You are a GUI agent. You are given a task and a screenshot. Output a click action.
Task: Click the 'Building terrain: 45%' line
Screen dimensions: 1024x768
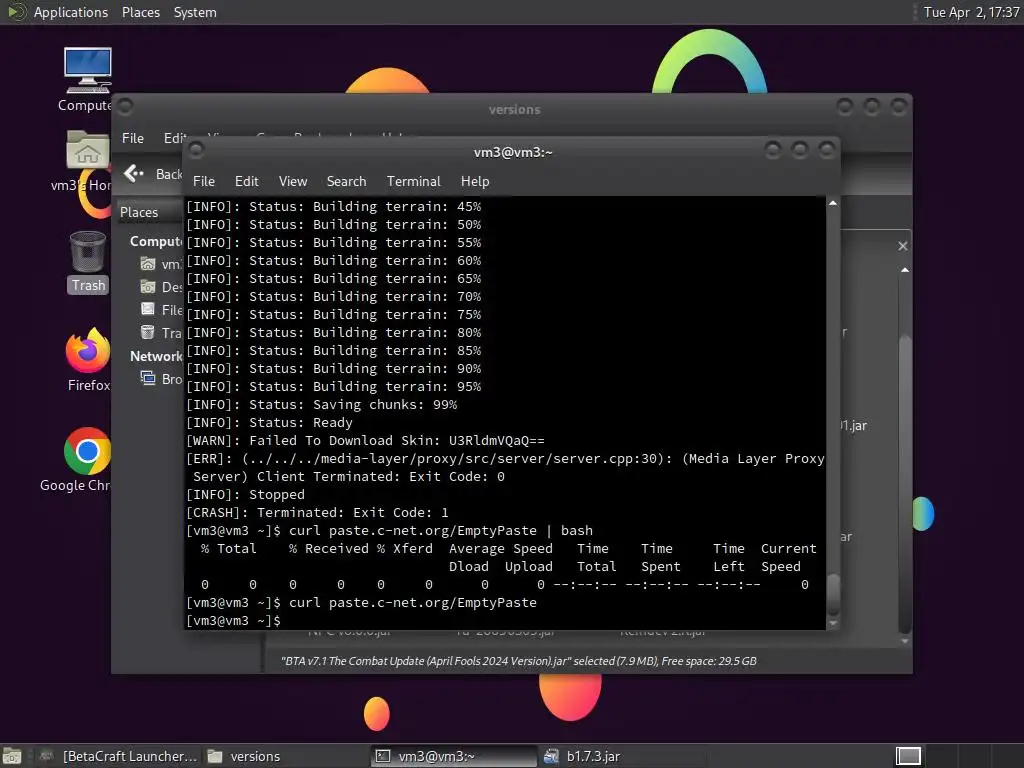click(334, 206)
